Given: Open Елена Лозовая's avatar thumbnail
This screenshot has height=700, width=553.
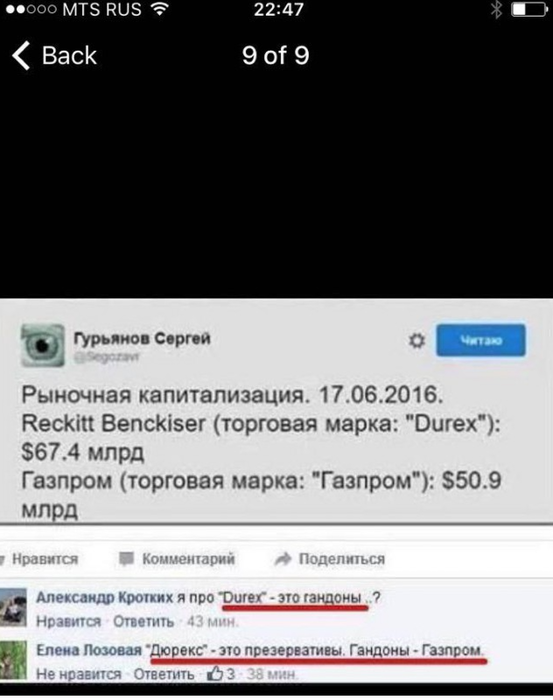Looking at the screenshot, I should point(13,660).
